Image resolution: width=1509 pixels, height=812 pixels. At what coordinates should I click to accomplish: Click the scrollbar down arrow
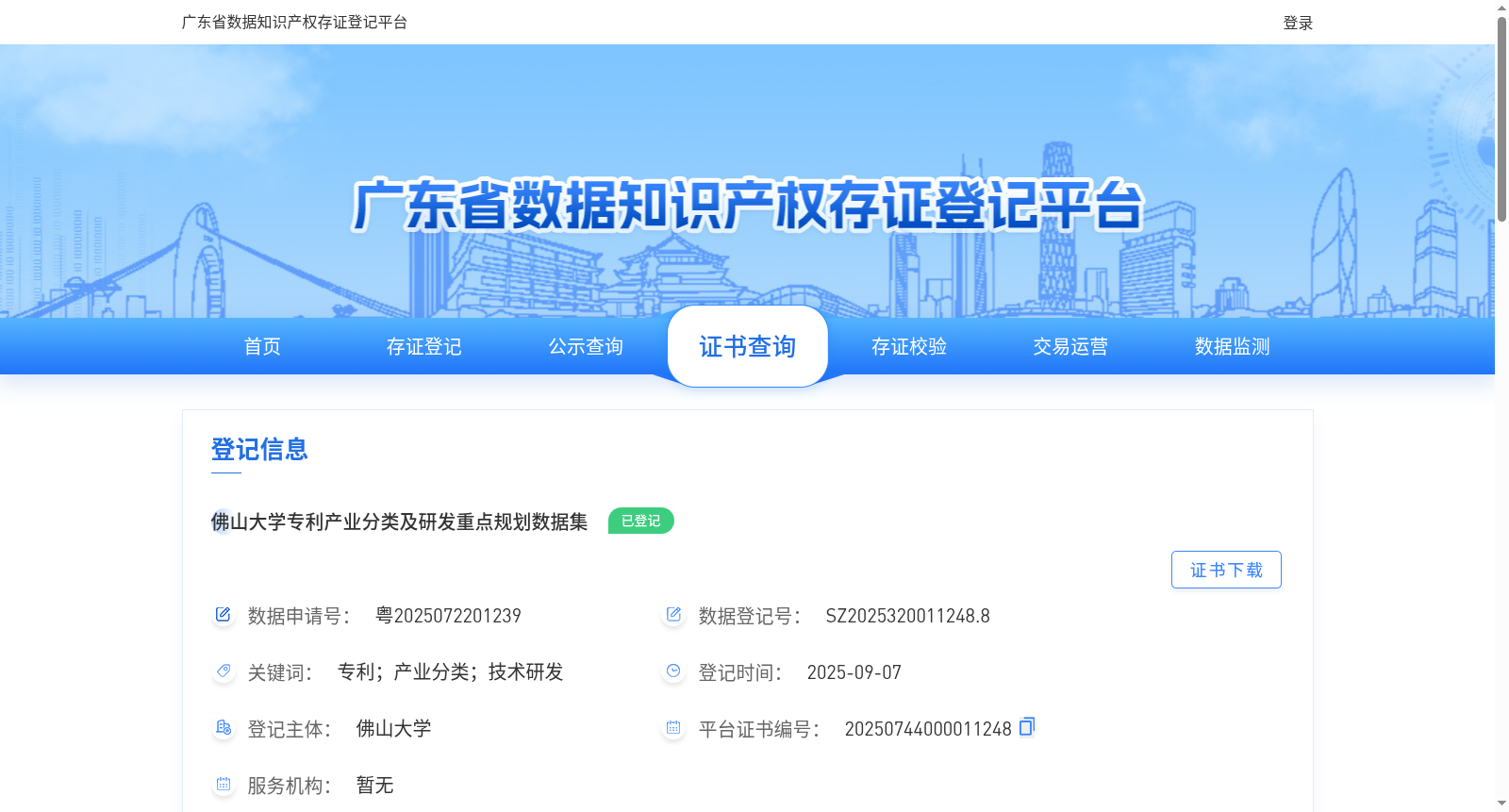point(1501,804)
